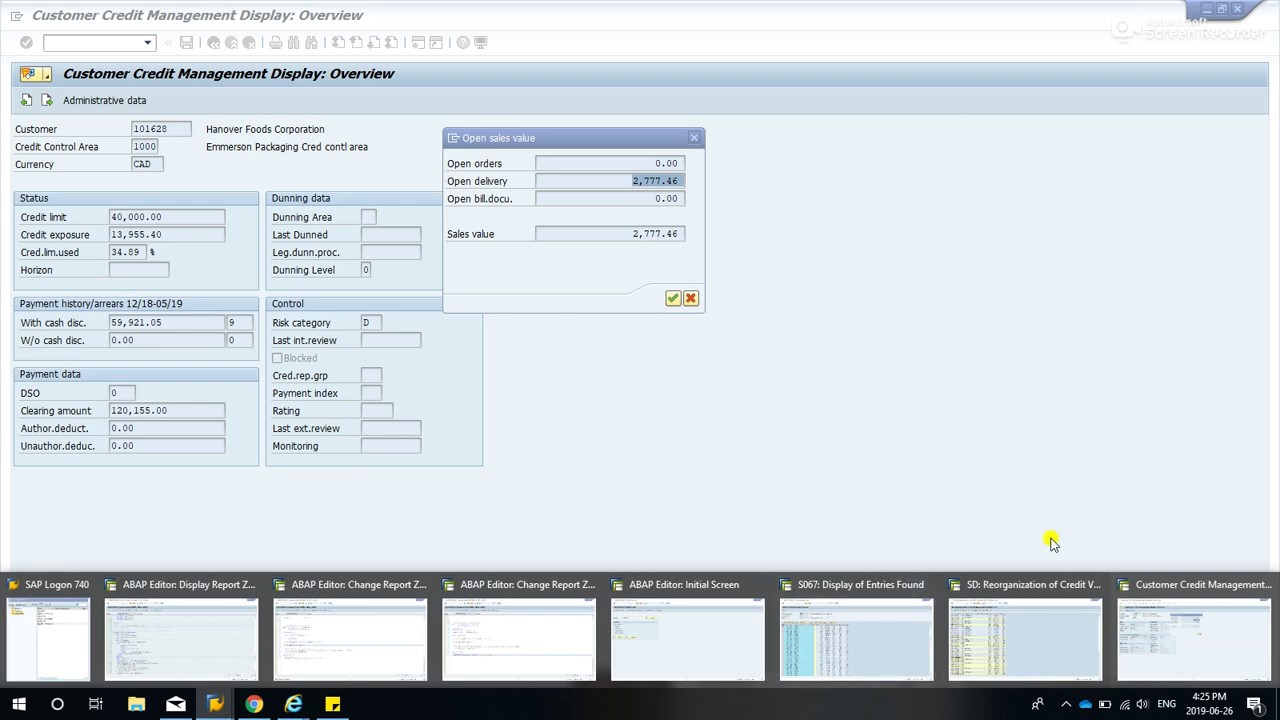This screenshot has width=1280, height=720.
Task: Switch to SD: Reorganization of Credit thumbnail
Action: [x=1025, y=628]
